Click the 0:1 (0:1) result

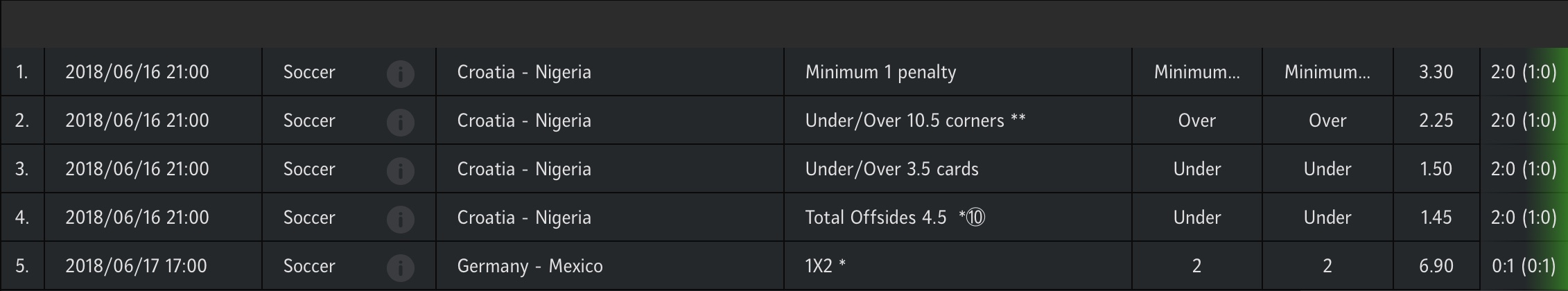pyautogui.click(x=1524, y=266)
